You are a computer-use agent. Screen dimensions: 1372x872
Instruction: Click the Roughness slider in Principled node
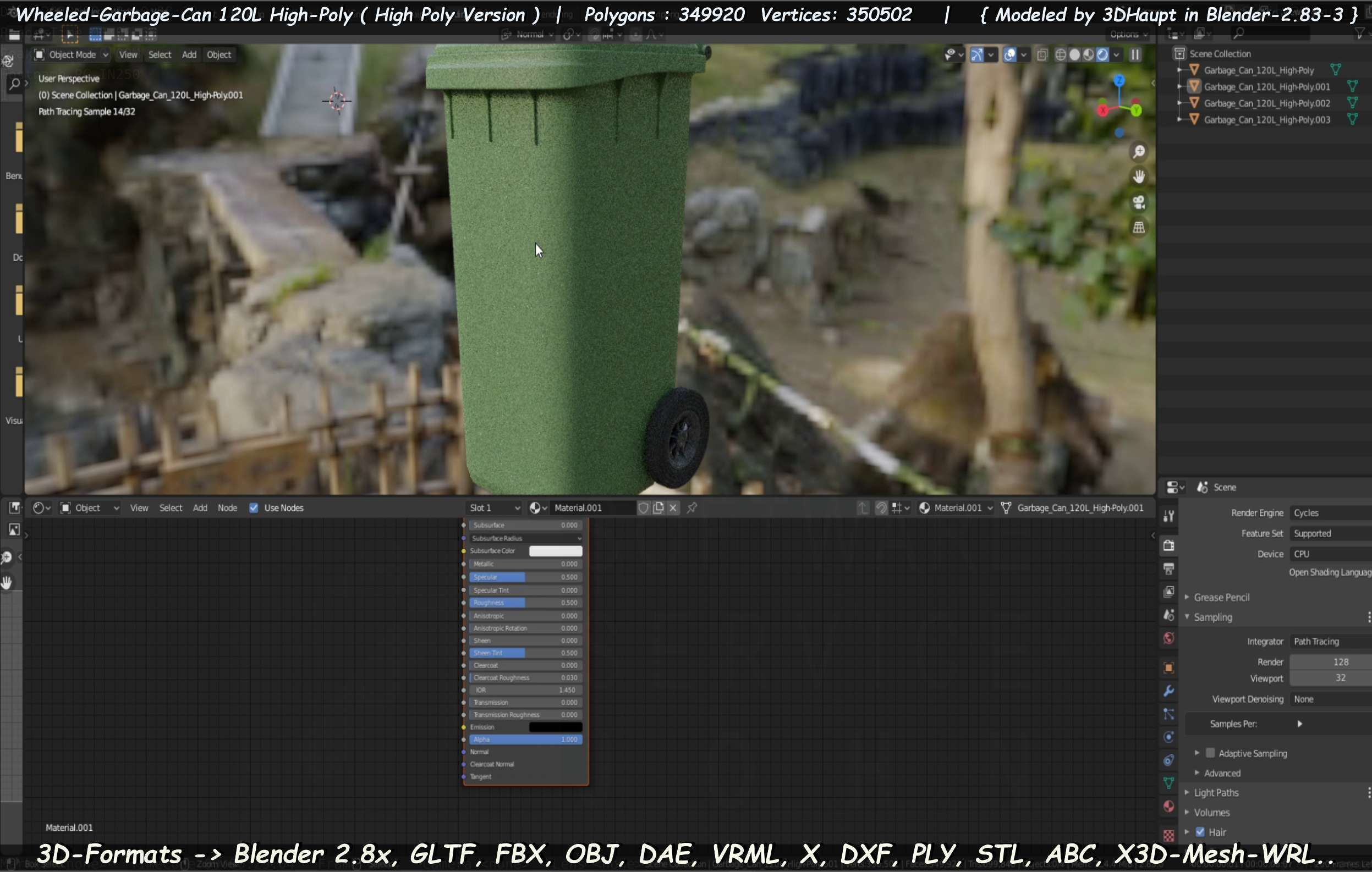(x=525, y=603)
